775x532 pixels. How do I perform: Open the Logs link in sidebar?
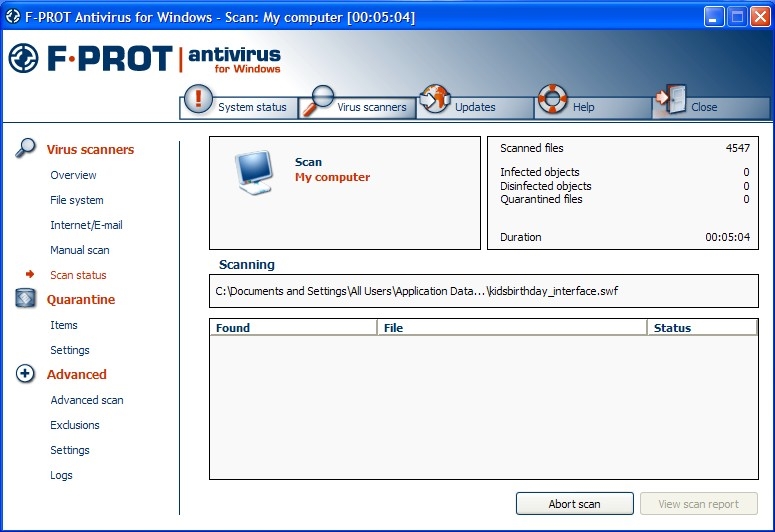point(61,475)
